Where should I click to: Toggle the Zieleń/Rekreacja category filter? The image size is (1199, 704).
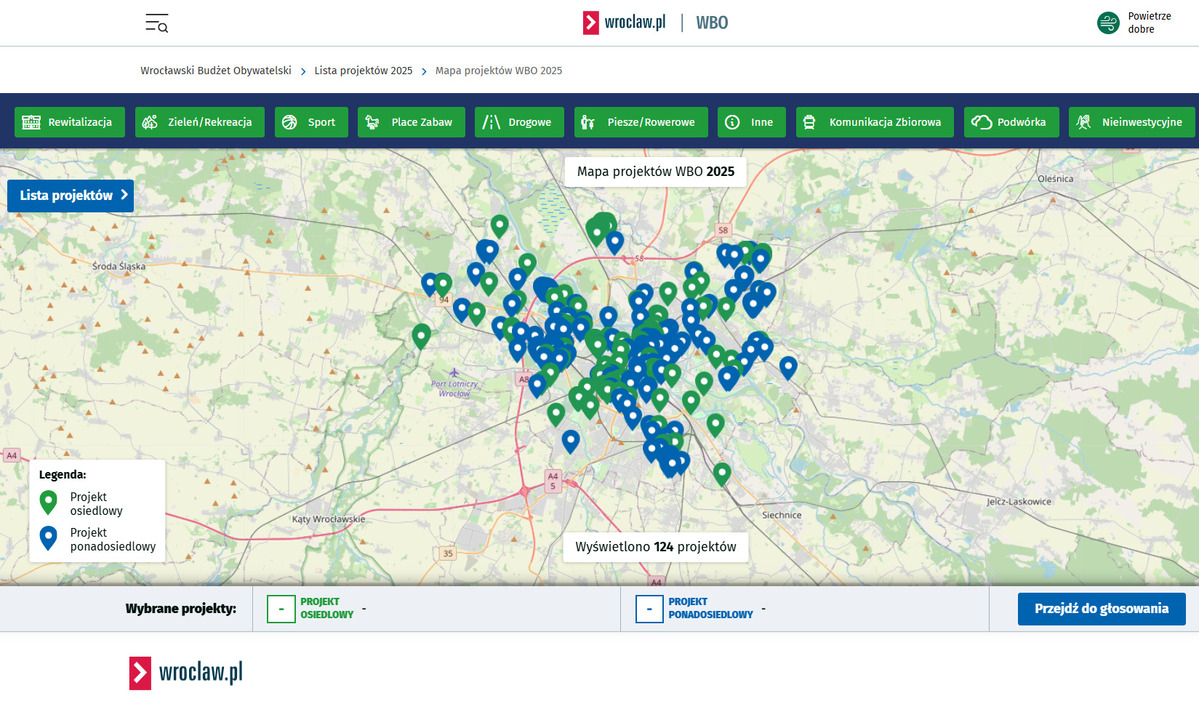tap(200, 122)
